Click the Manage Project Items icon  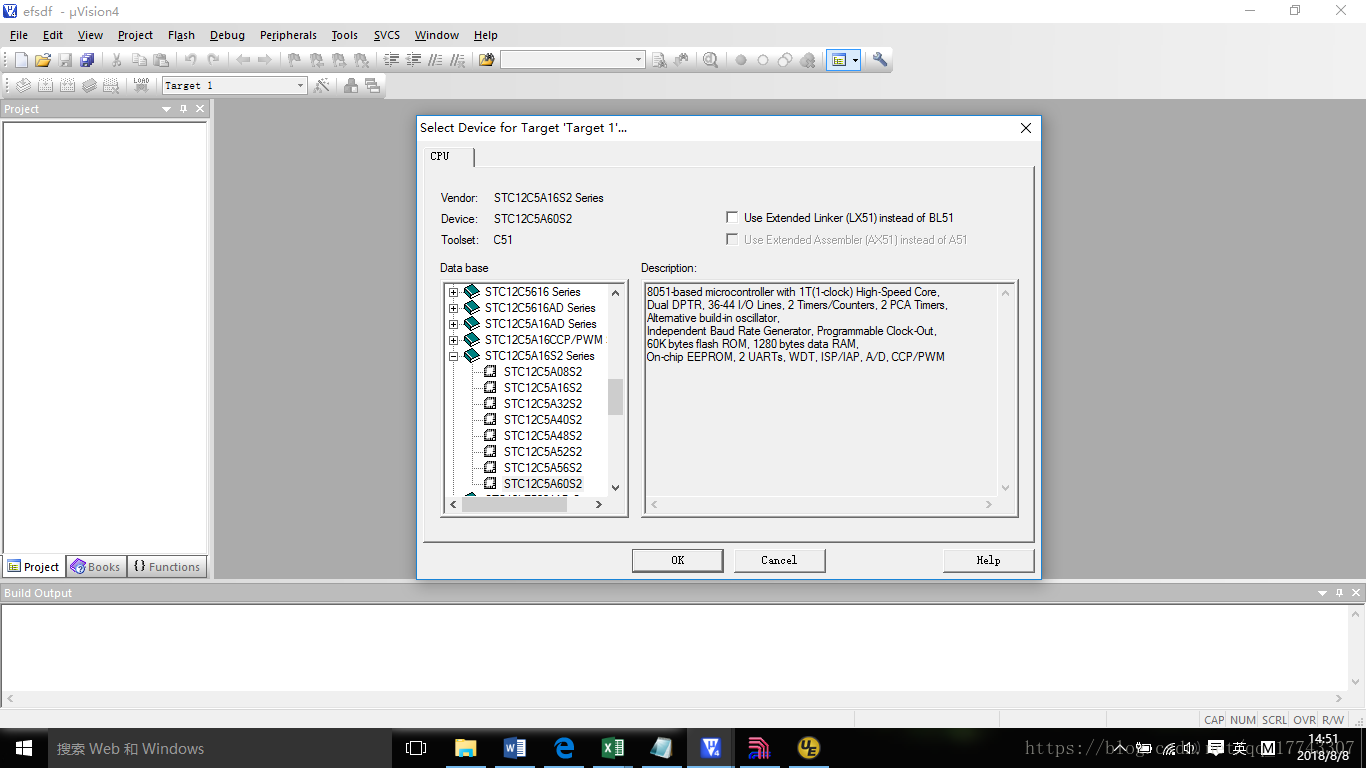pos(351,86)
